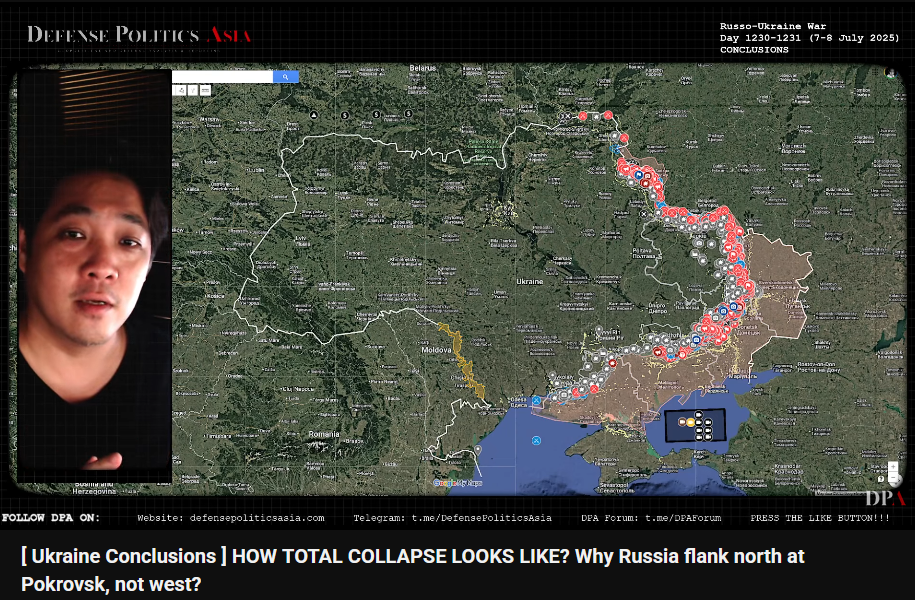This screenshot has width=915, height=600.
Task: Click the Ukraine country label on map
Action: pyautogui.click(x=529, y=281)
